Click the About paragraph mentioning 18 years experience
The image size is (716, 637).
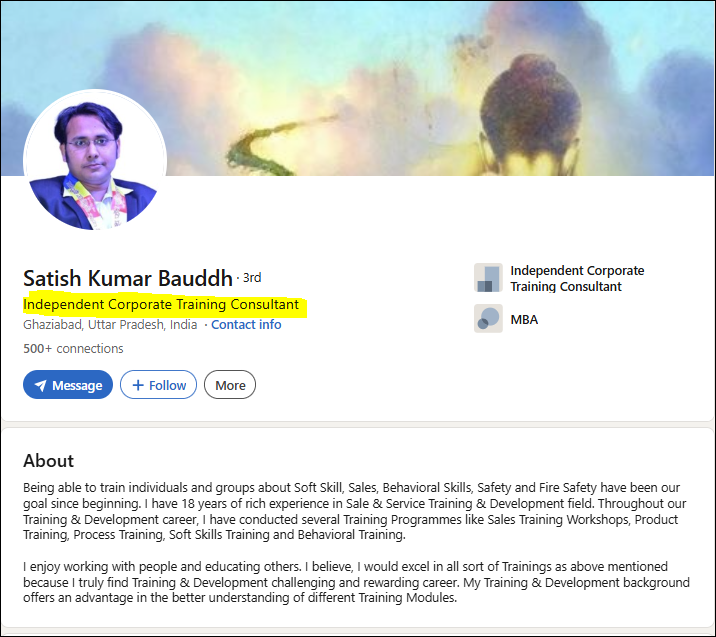(x=357, y=511)
